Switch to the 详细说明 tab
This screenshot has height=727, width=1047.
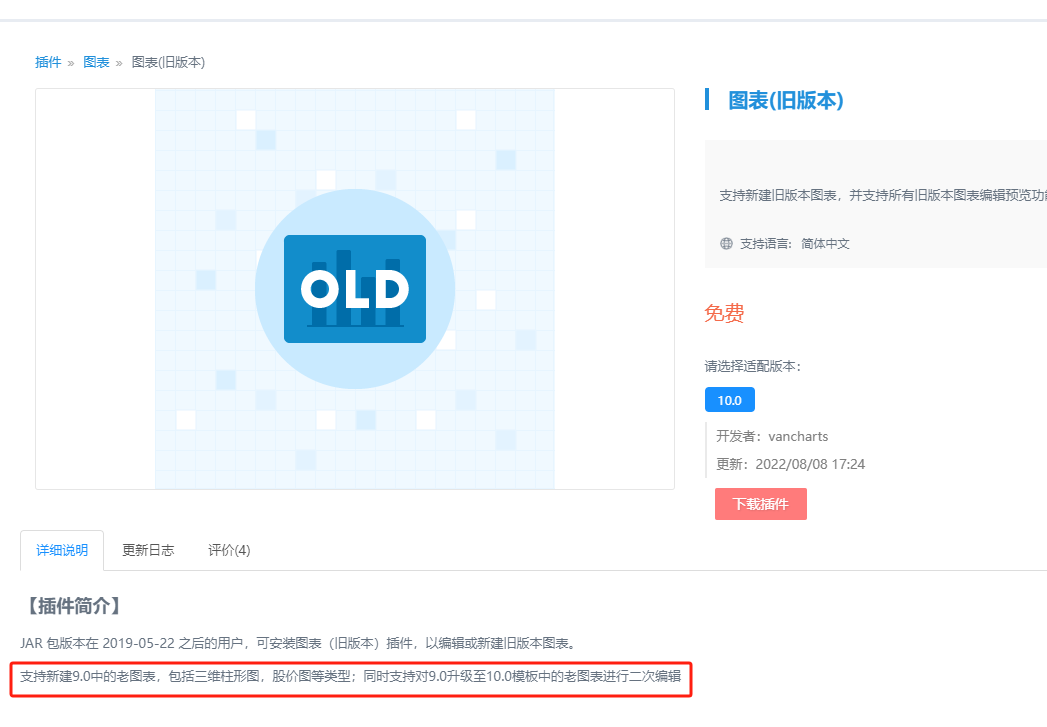pos(62,550)
